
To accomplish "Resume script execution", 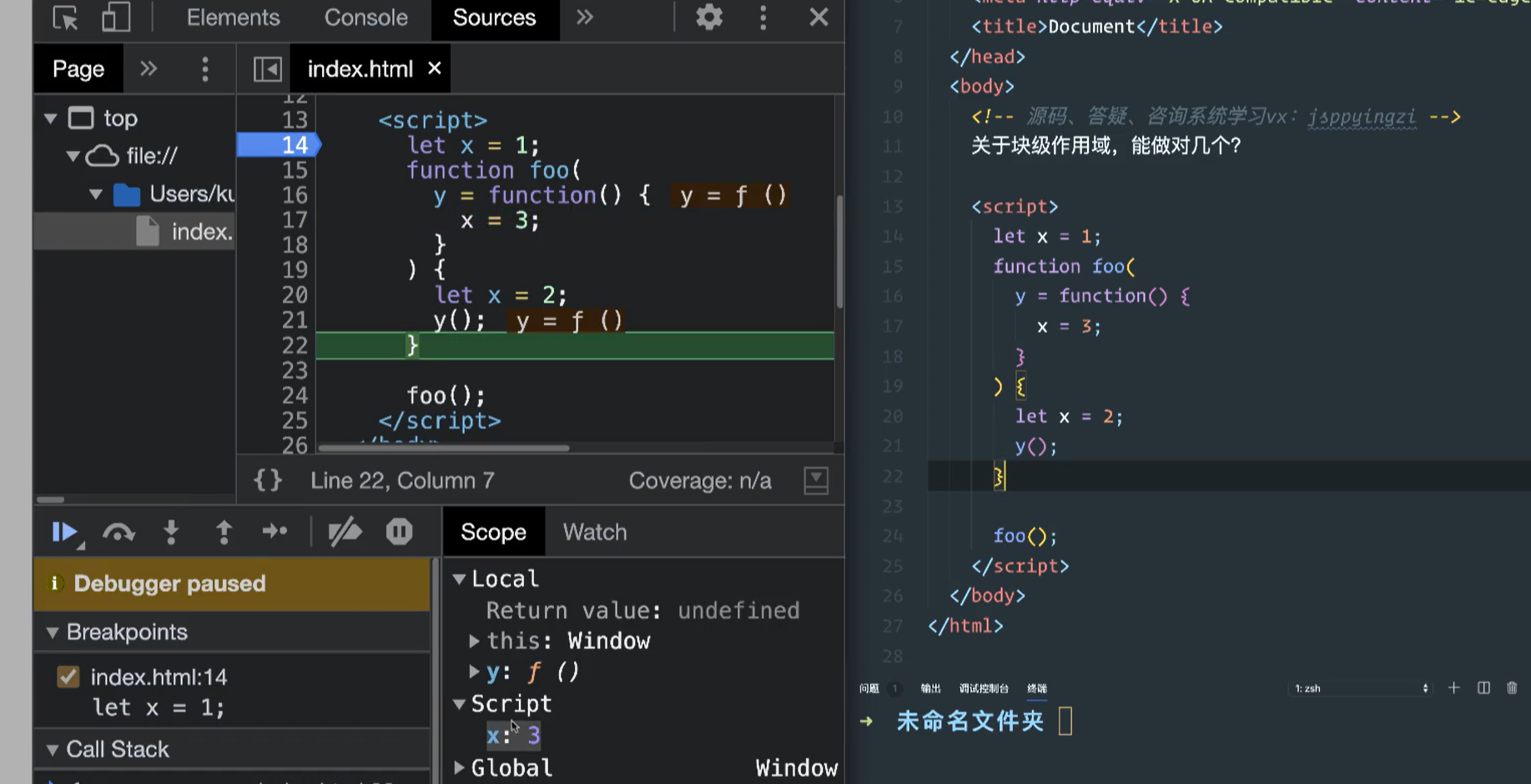I will (x=66, y=532).
